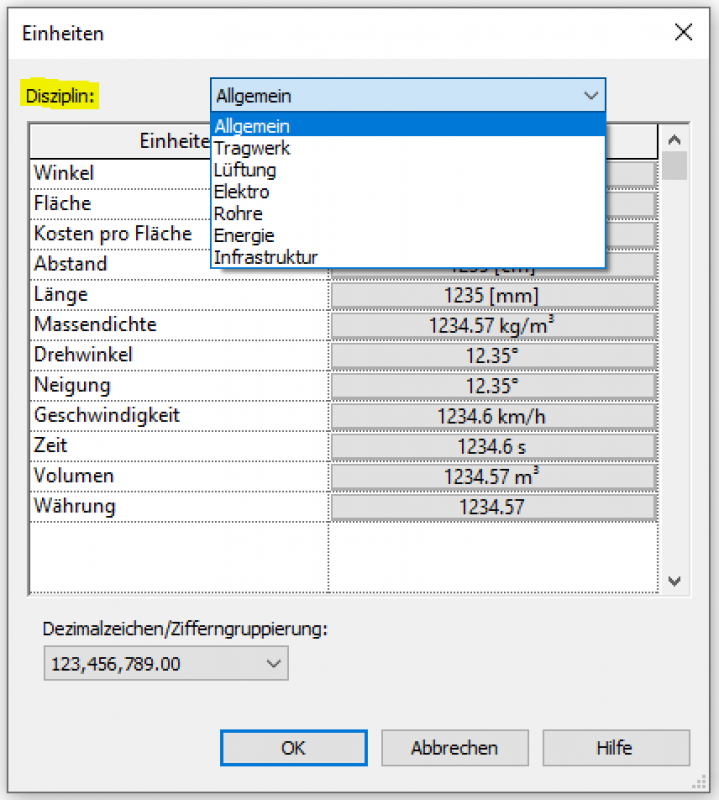
Task: Open the Dezimalzeichen/Zifferngruppierung dropdown
Action: click(165, 663)
